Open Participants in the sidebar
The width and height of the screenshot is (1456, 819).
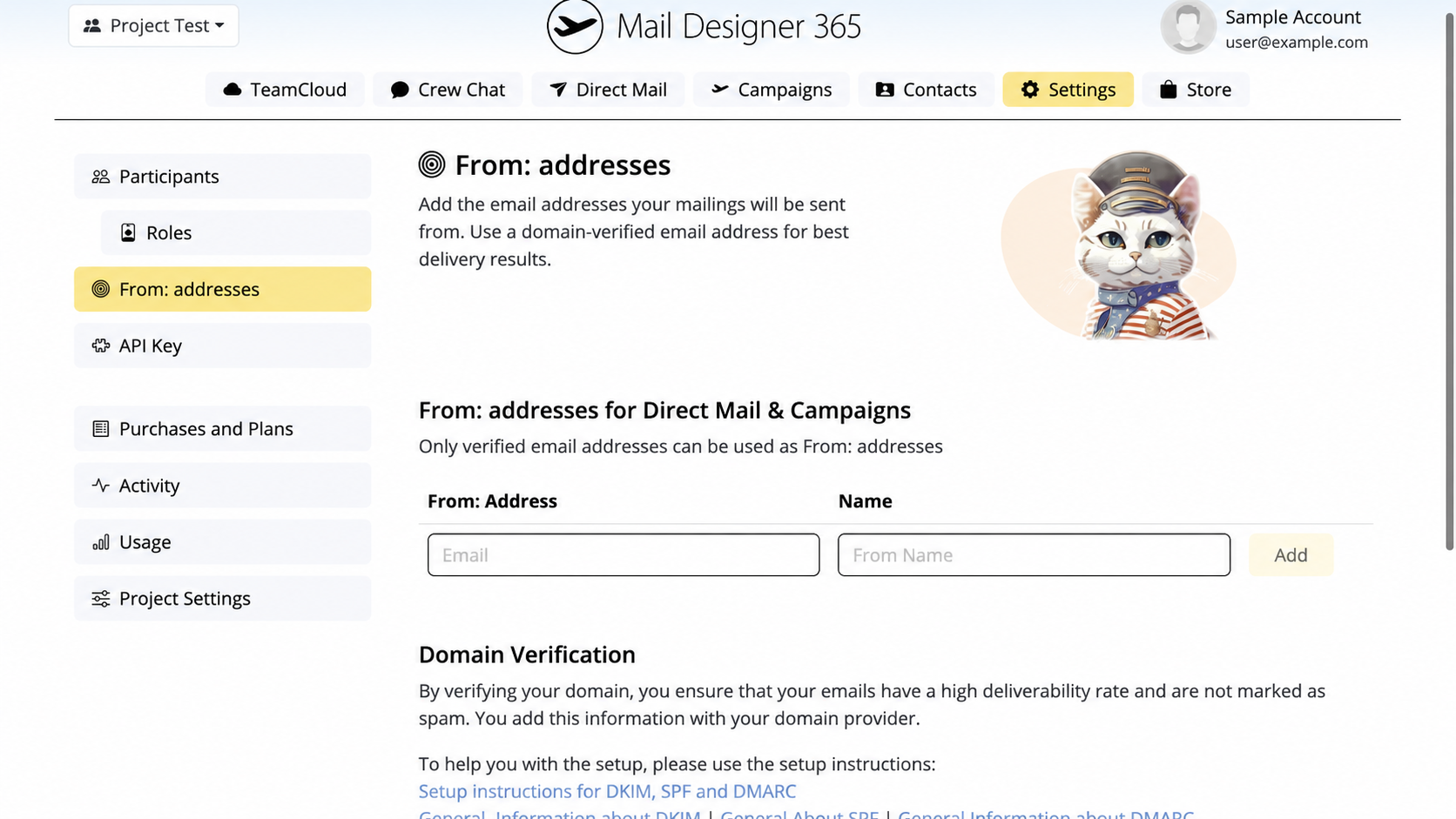pyautogui.click(x=222, y=177)
